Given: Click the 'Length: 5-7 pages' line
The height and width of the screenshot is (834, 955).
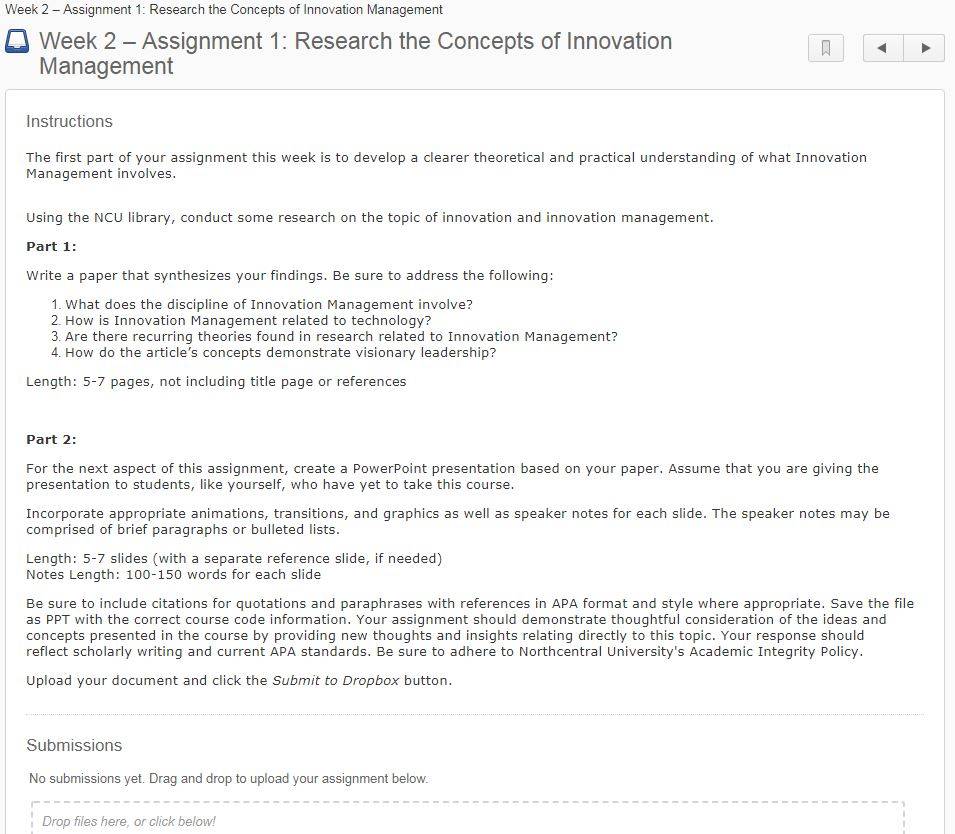Looking at the screenshot, I should pos(216,381).
